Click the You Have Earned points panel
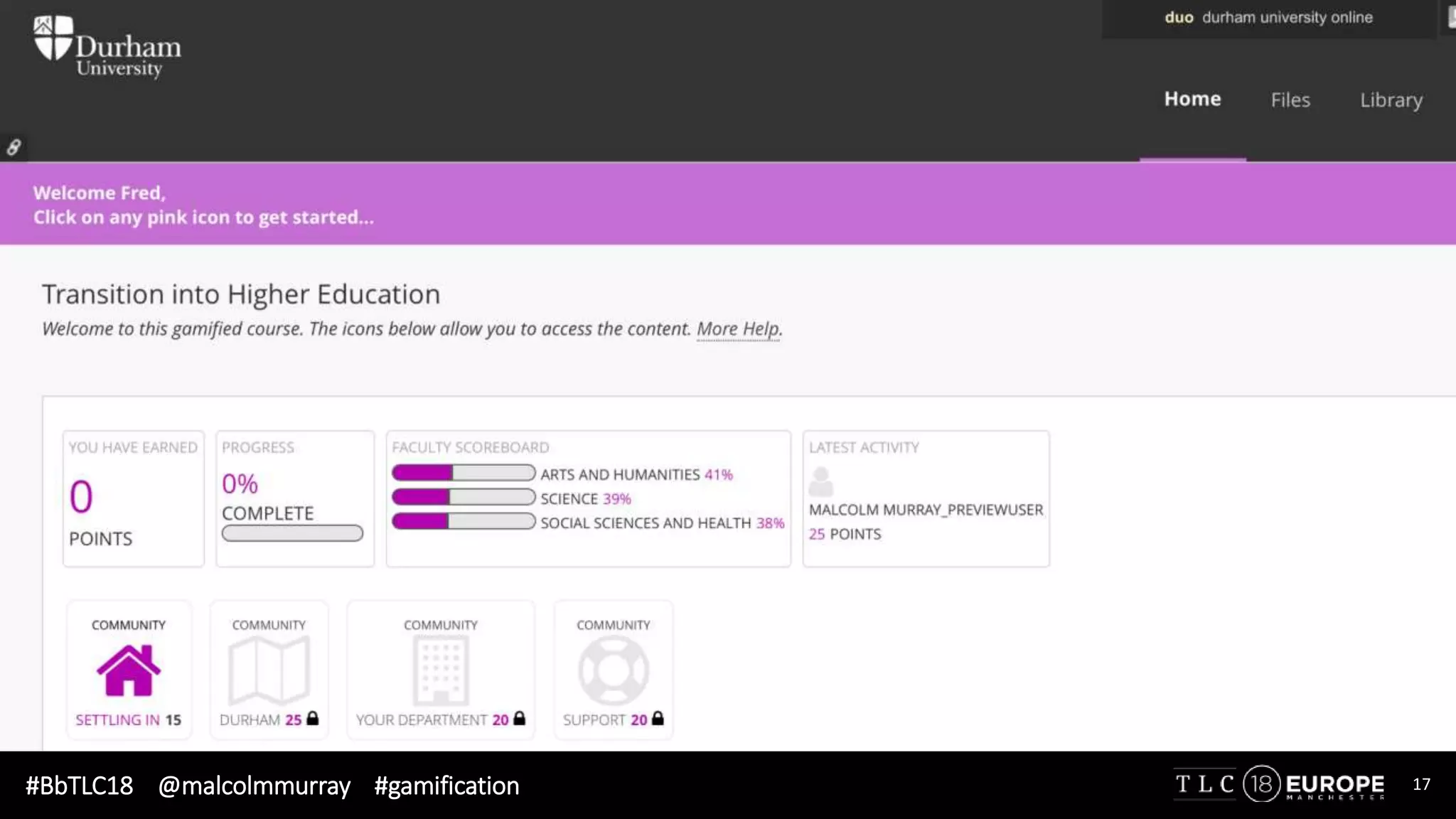 [x=133, y=498]
